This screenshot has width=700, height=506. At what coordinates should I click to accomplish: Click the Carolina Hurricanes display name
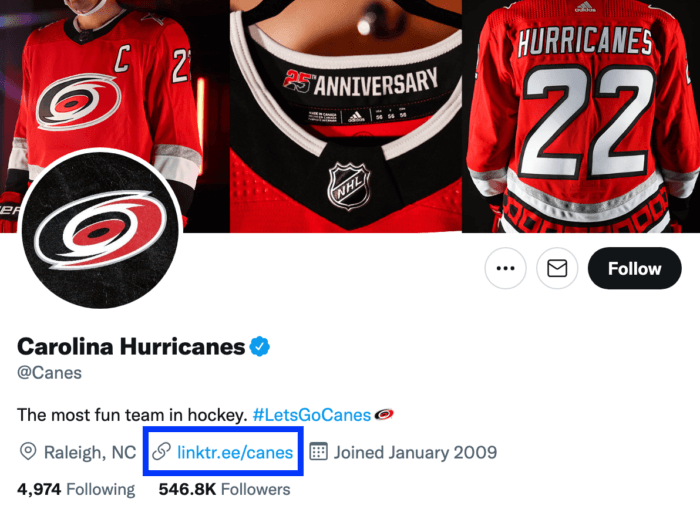(131, 347)
